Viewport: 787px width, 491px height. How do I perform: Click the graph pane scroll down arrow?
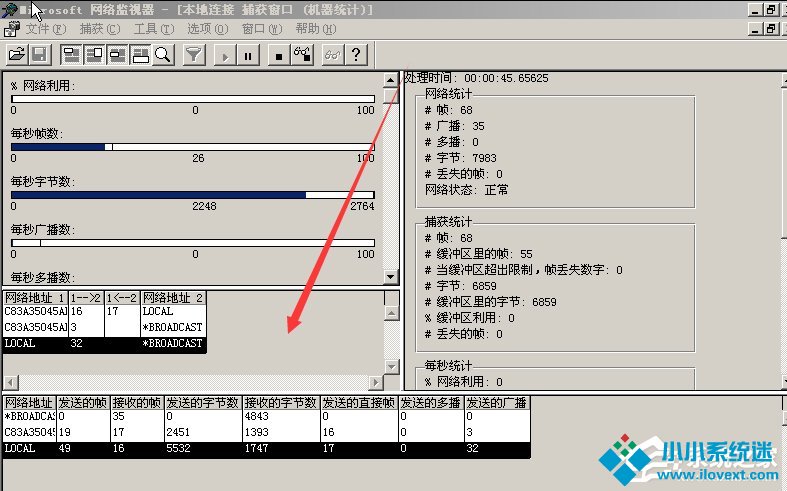[x=391, y=277]
